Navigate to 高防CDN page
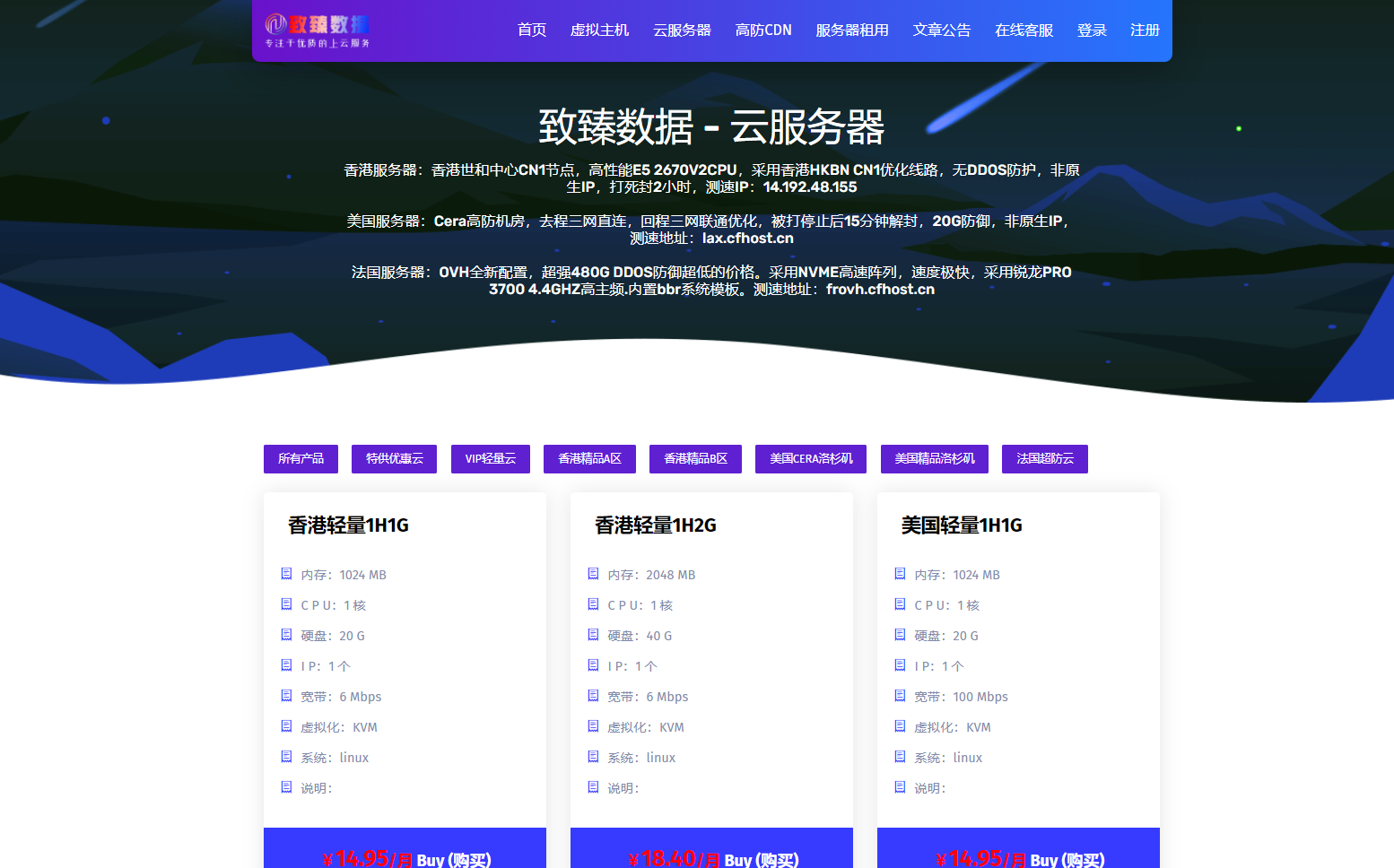Viewport: 1394px width, 868px height. (763, 30)
